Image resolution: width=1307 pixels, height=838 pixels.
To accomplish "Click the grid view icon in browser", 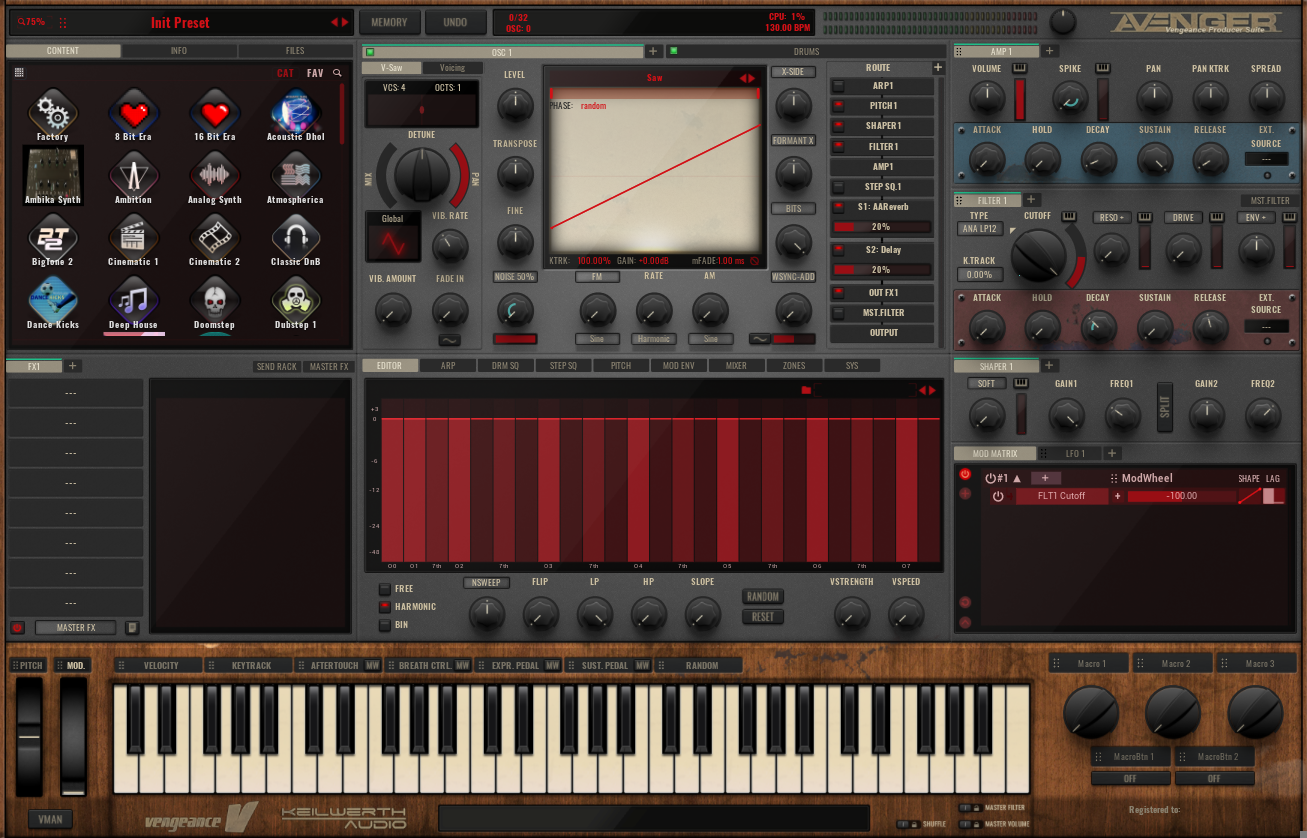I will tap(19, 72).
